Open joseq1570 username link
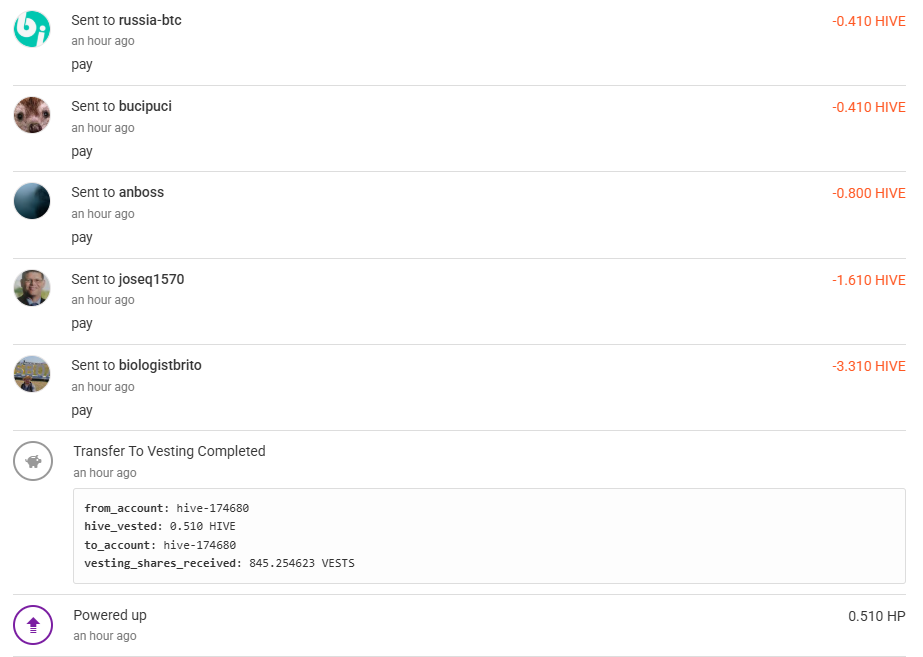Viewport: 923px width, 657px height. (151, 279)
